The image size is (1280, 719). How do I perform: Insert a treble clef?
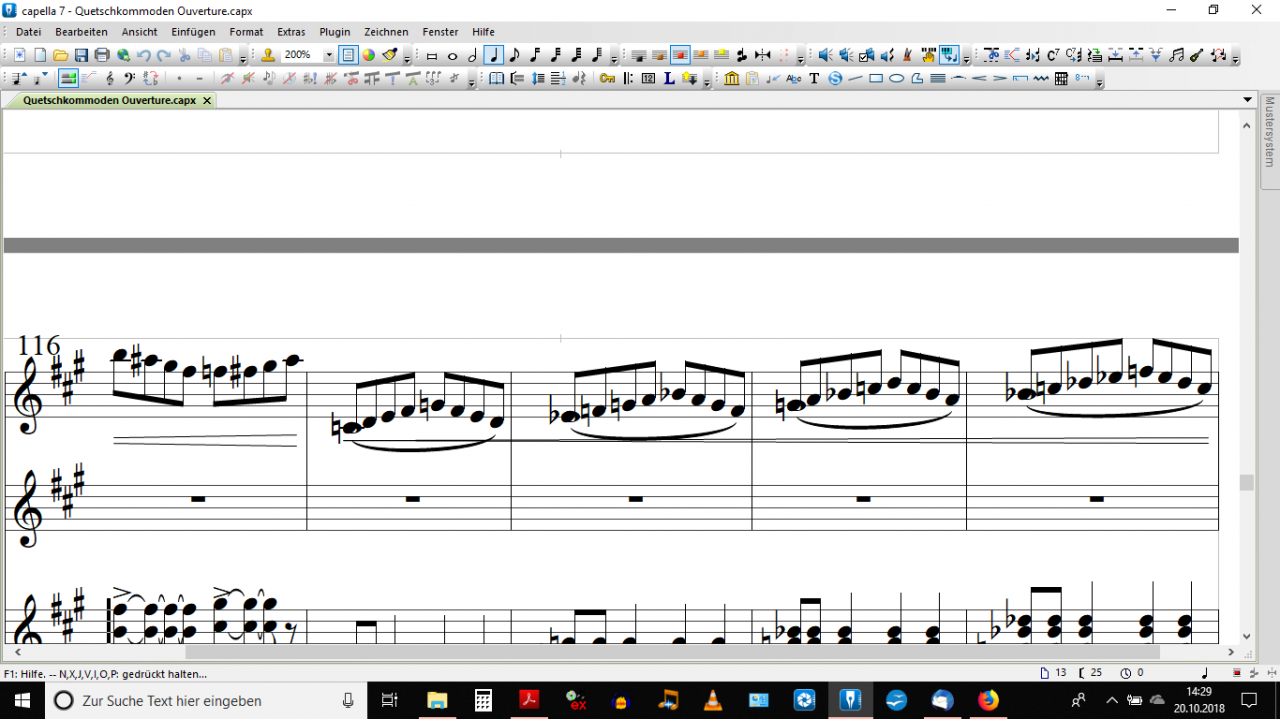[110, 78]
